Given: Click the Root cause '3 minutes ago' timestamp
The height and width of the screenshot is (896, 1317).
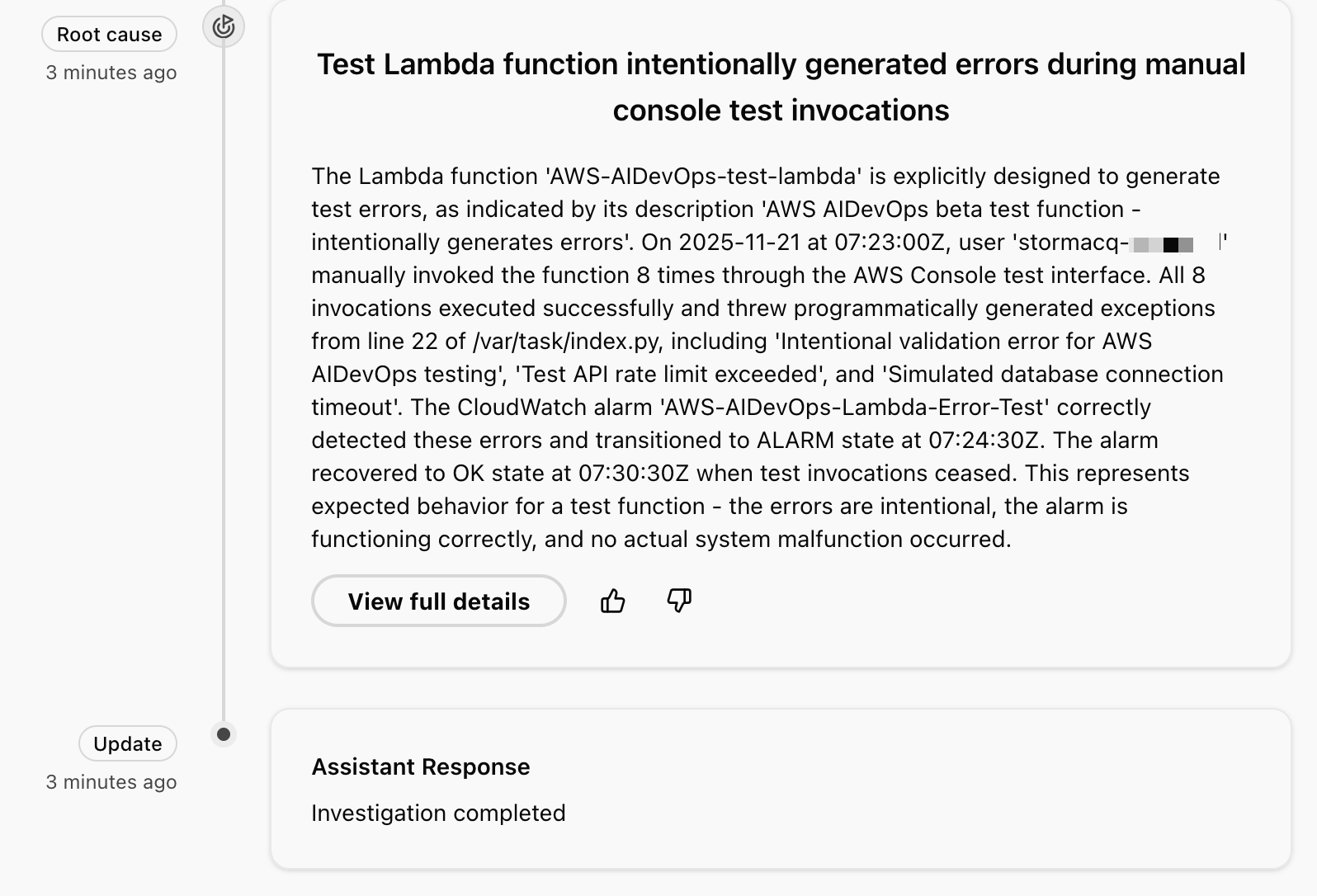Looking at the screenshot, I should click(x=111, y=73).
